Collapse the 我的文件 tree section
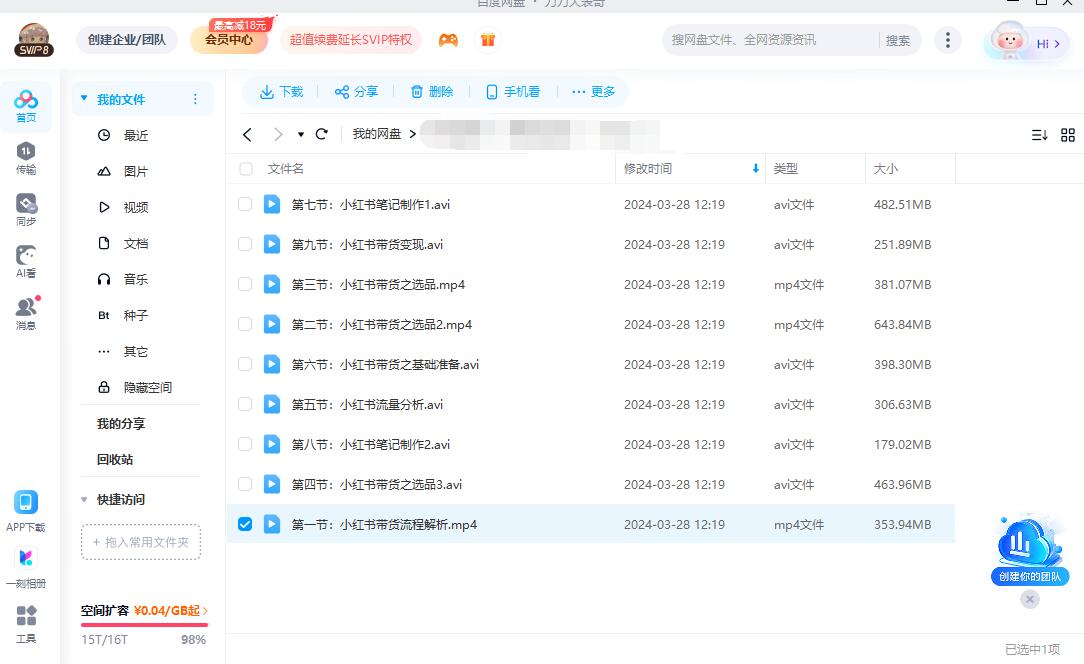Image resolution: width=1084 pixels, height=664 pixels. [85, 99]
